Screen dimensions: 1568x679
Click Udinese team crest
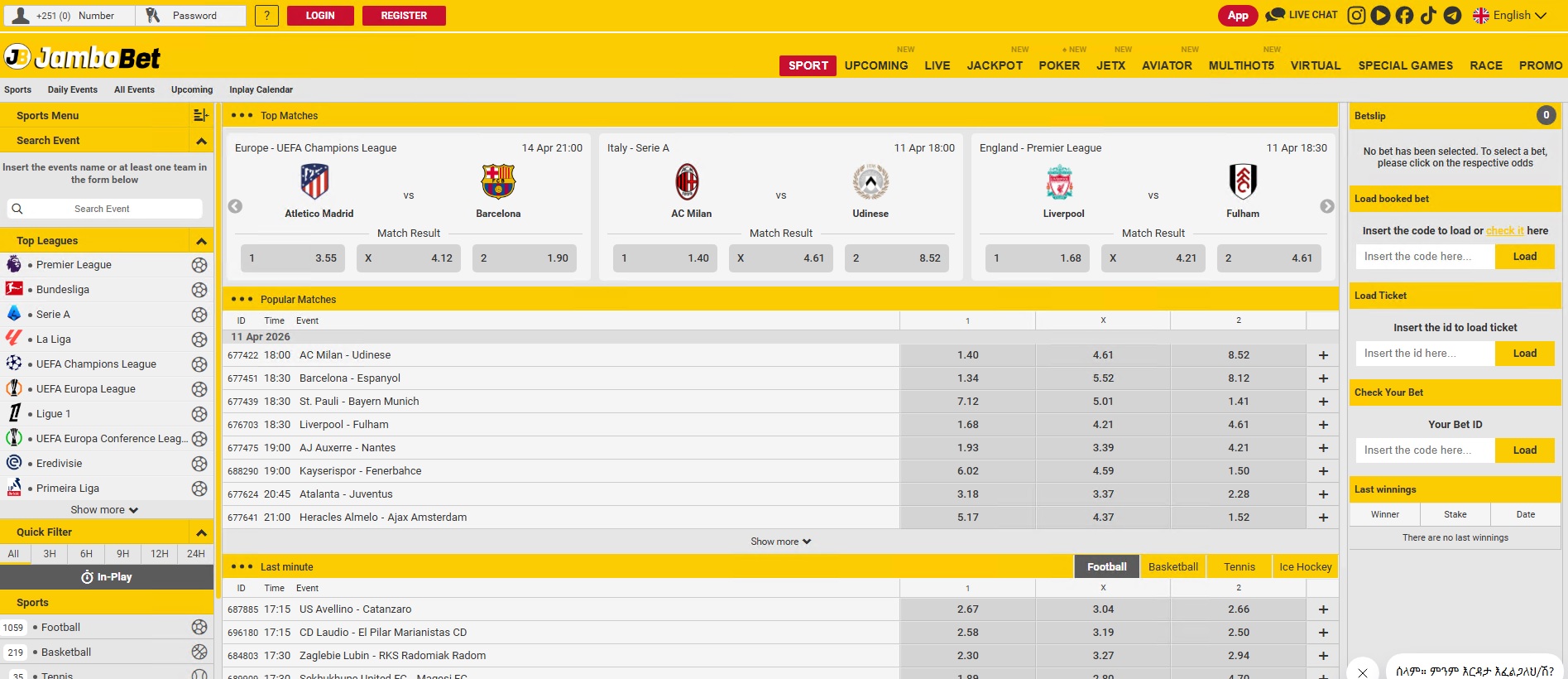click(x=870, y=181)
